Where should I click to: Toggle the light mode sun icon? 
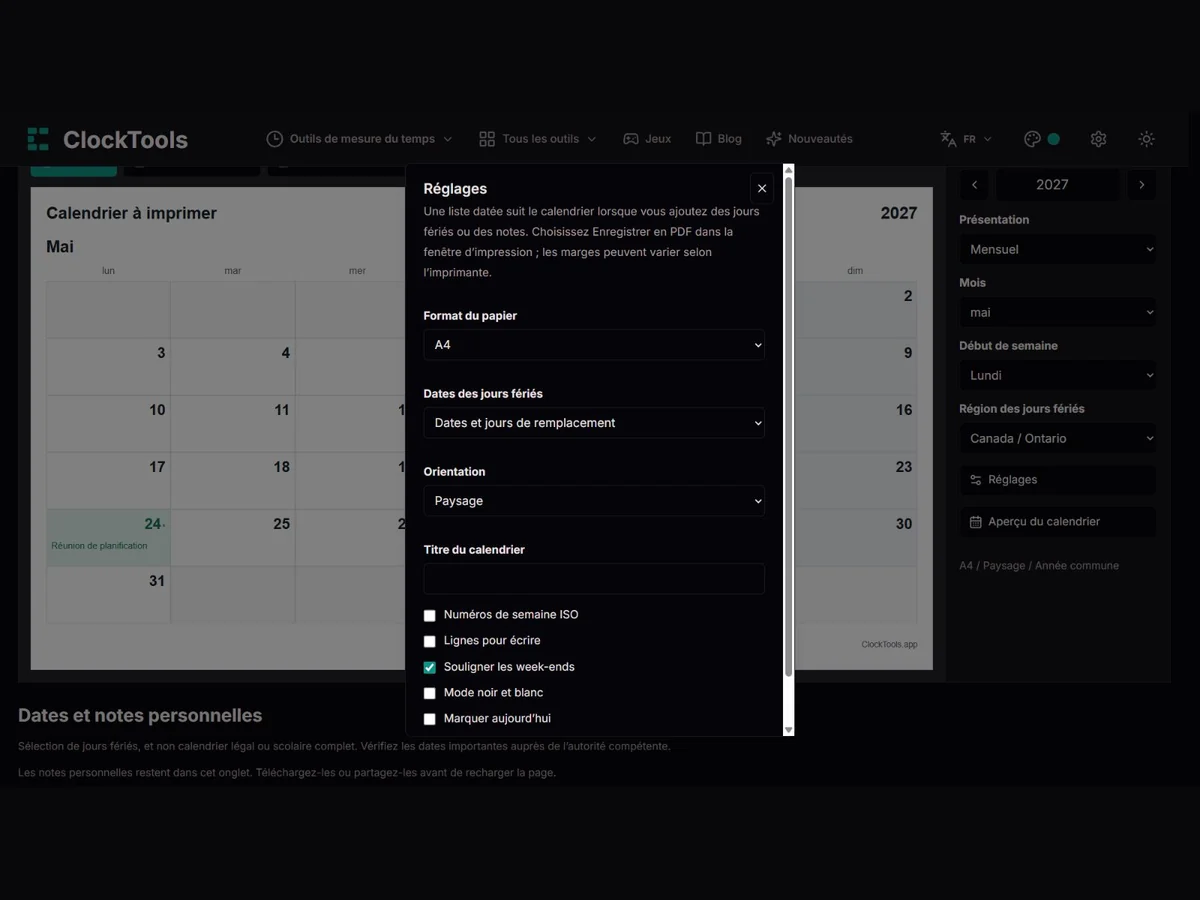click(1147, 139)
